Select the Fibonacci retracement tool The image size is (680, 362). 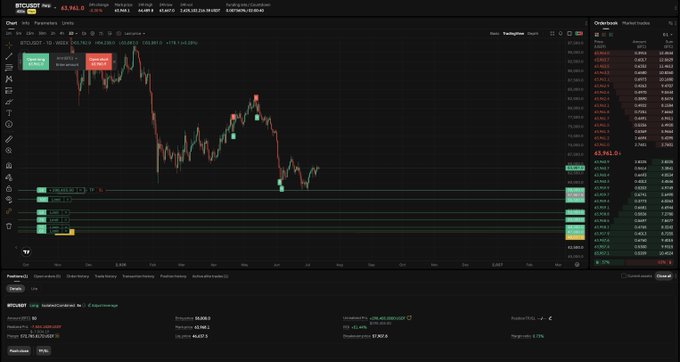point(9,68)
